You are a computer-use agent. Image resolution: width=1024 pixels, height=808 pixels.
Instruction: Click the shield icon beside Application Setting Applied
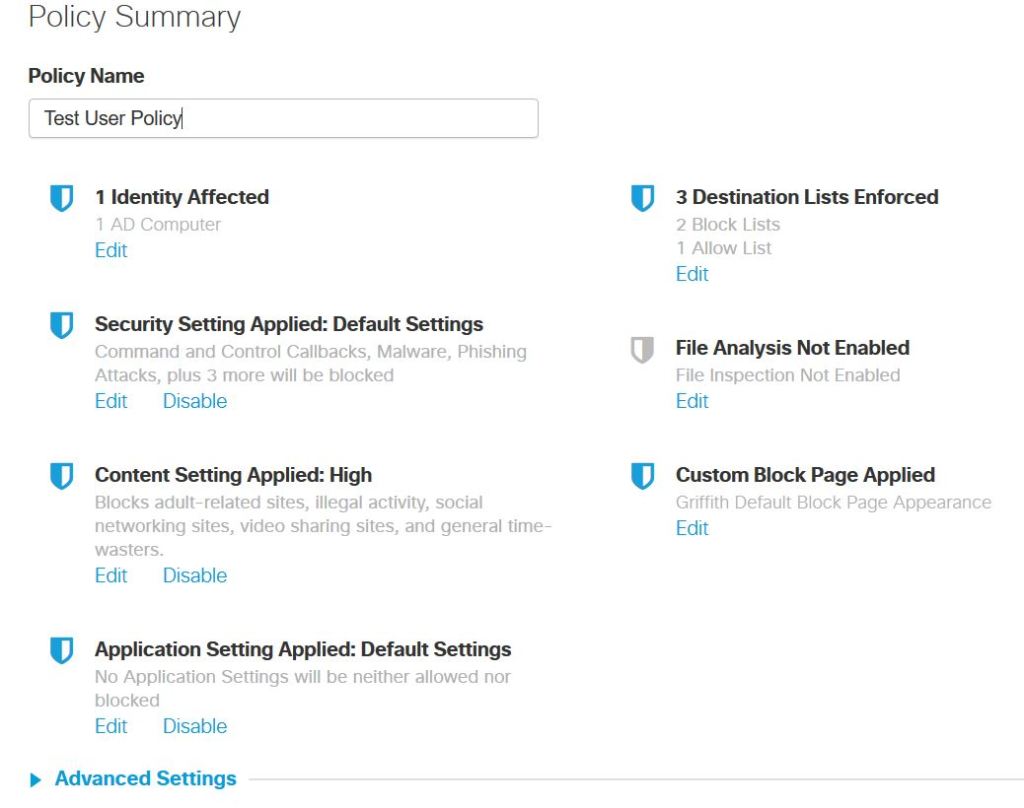tap(62, 651)
